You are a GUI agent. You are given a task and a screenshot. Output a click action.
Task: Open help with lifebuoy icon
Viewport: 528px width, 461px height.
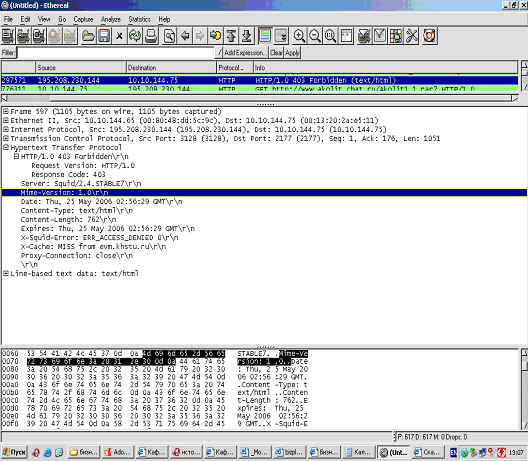[x=429, y=36]
